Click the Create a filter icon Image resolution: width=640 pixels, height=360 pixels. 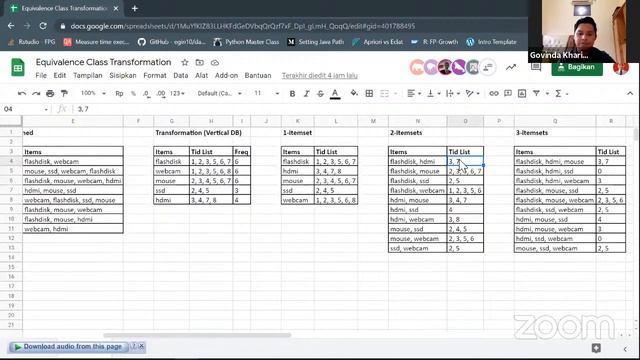tap(536, 93)
